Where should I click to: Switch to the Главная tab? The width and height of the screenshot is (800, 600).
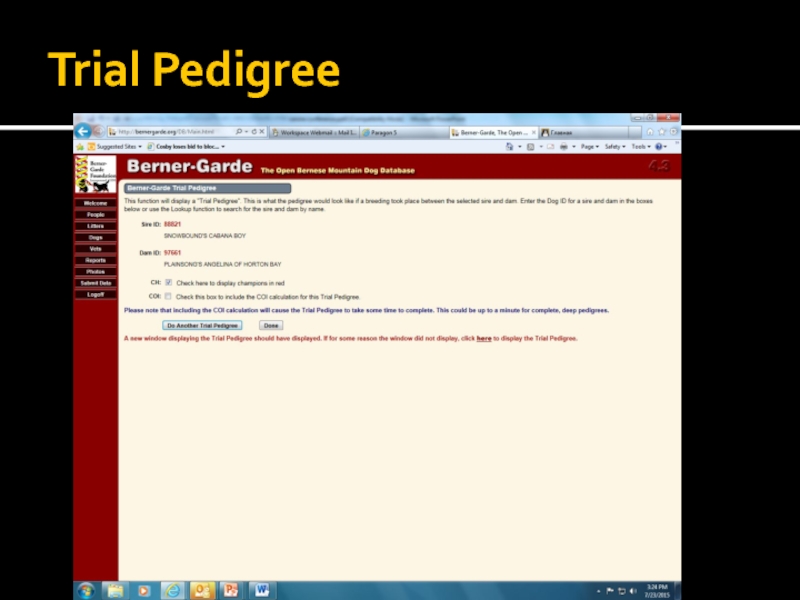click(x=583, y=133)
